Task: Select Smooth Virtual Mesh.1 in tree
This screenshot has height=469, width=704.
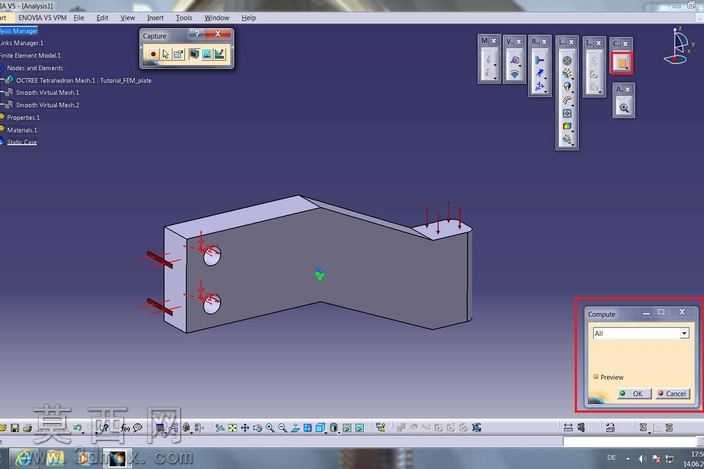Action: pyautogui.click(x=47, y=92)
